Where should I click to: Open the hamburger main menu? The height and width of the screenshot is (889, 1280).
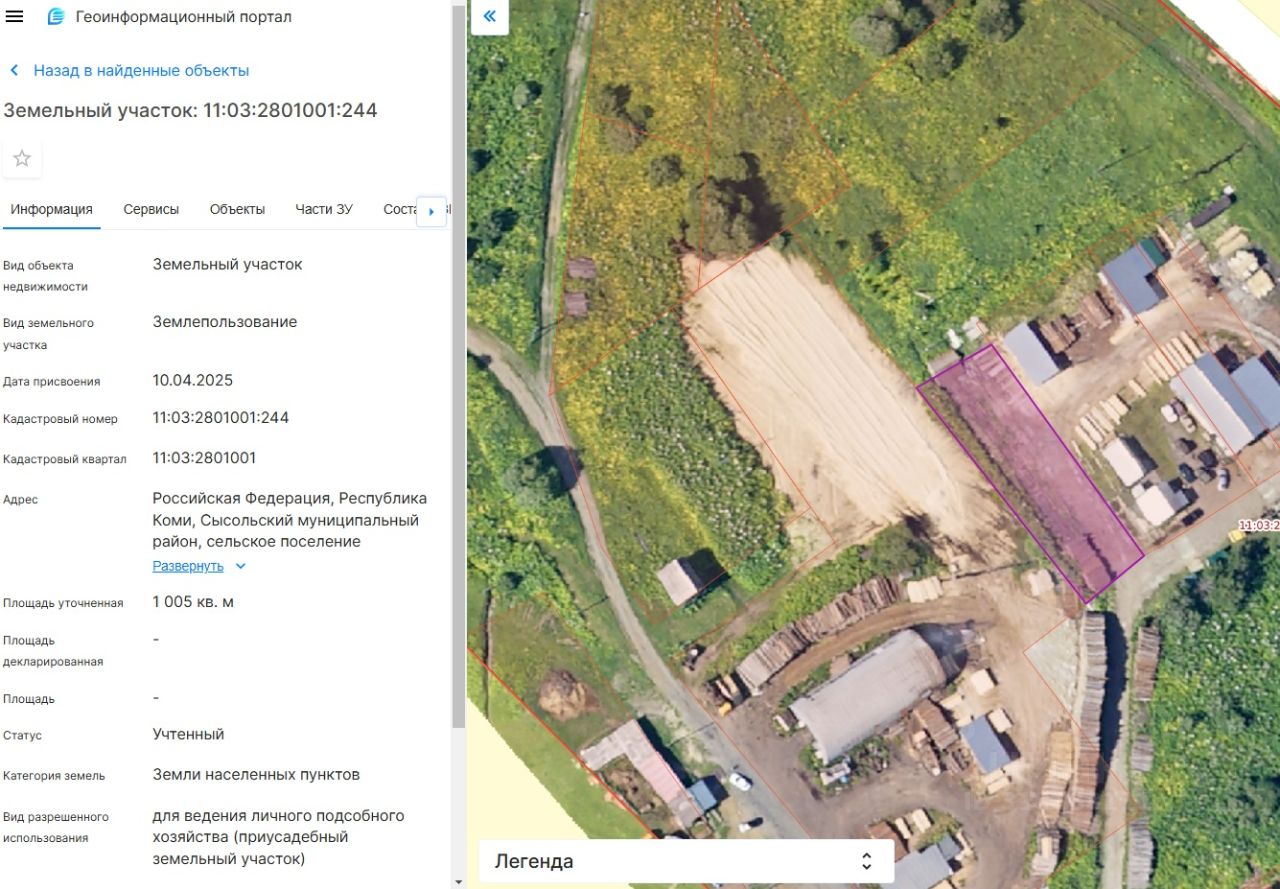[x=14, y=17]
